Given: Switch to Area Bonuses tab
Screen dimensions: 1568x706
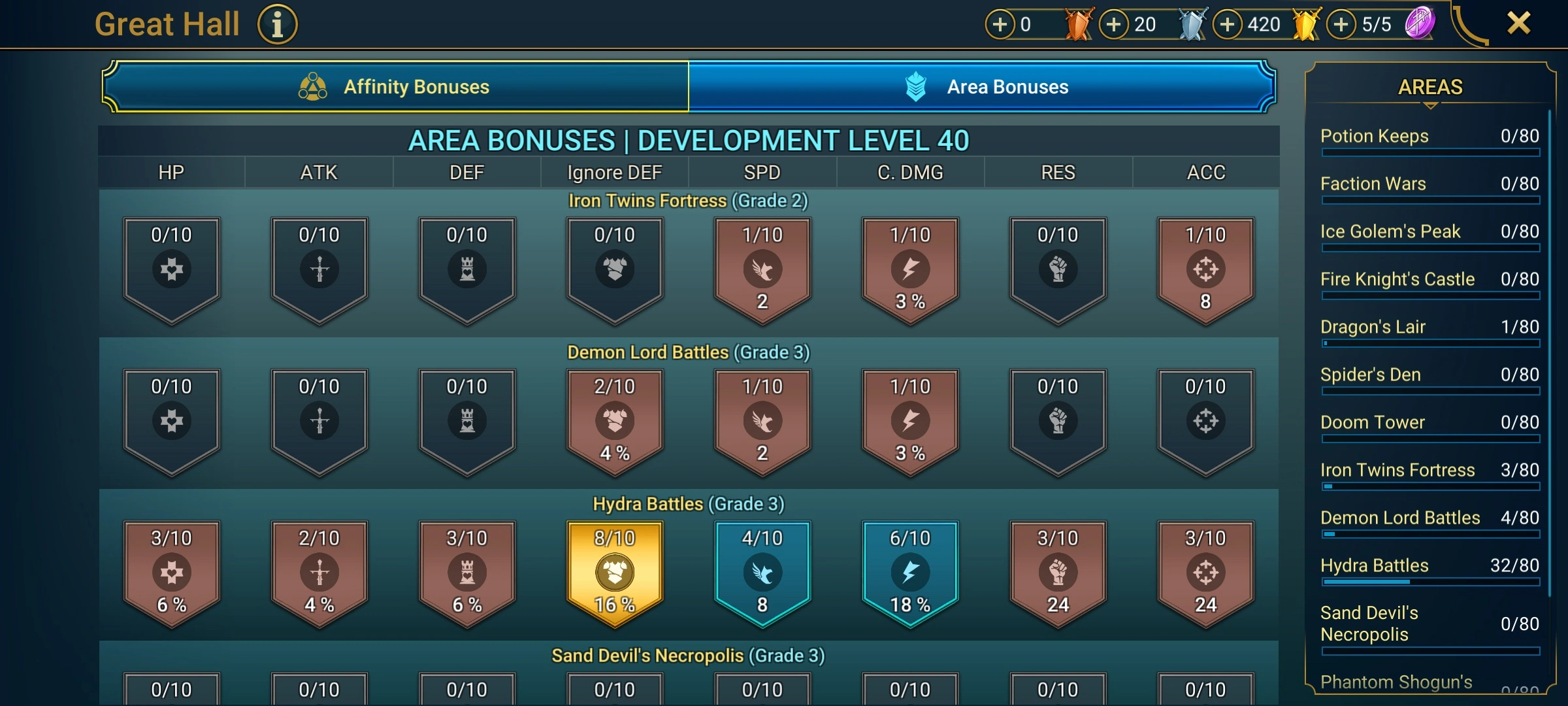Looking at the screenshot, I should click(982, 86).
